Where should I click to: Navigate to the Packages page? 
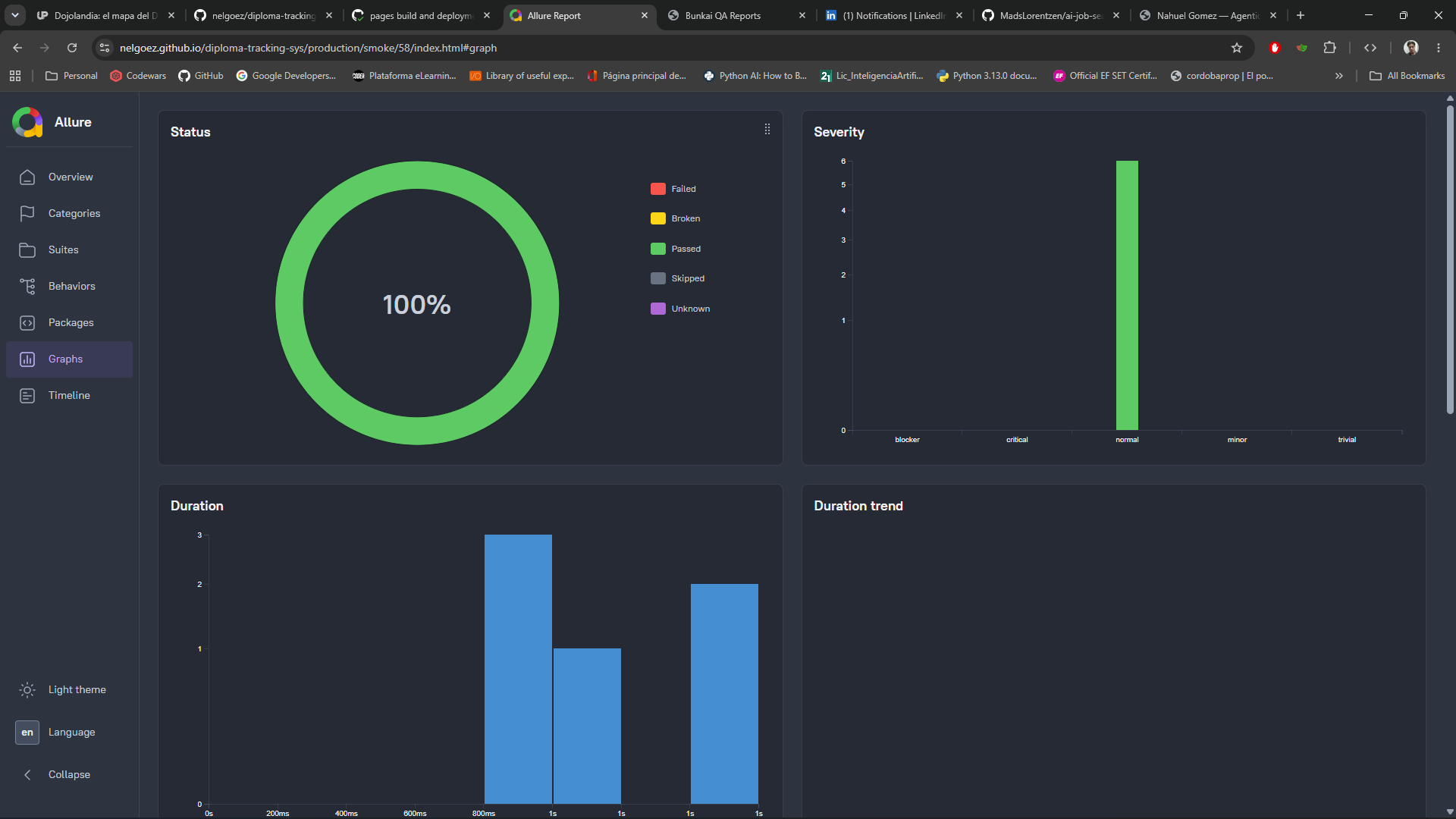[x=69, y=322]
